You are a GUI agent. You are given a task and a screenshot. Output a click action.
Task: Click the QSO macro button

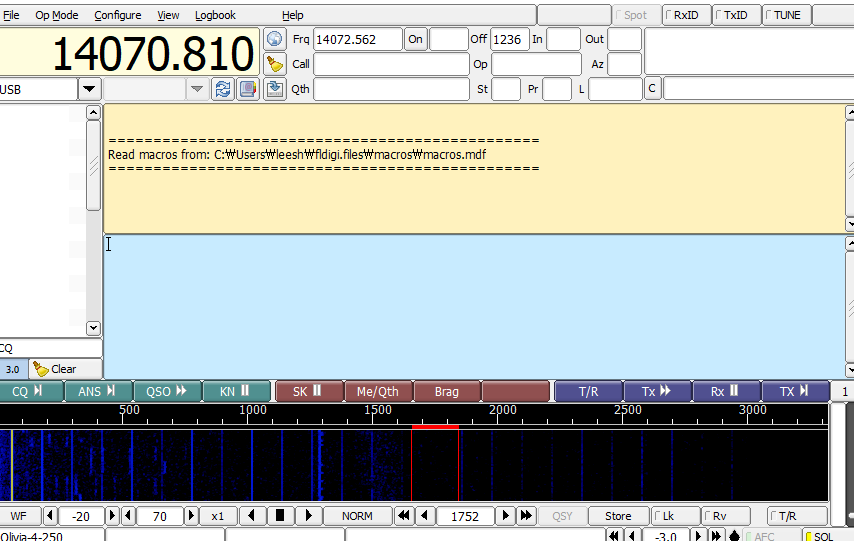click(x=168, y=391)
